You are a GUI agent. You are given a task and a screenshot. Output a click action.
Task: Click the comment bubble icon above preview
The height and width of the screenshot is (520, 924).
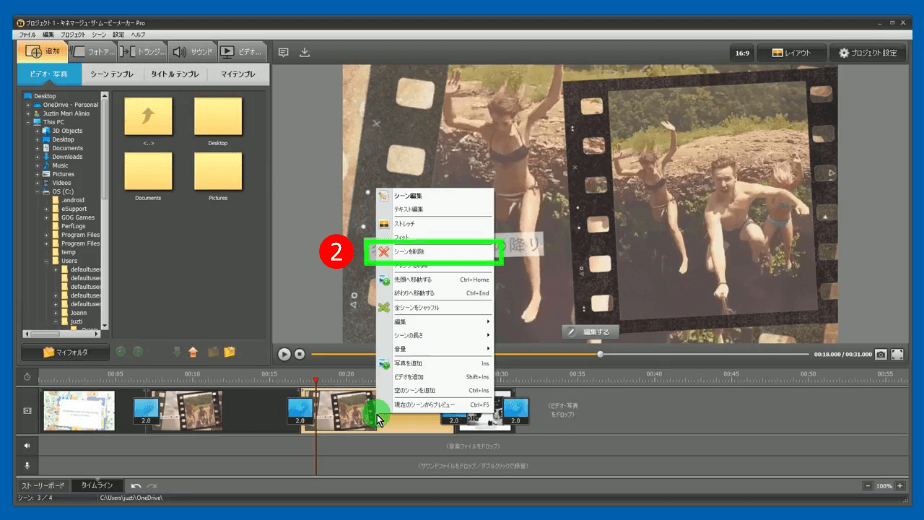tap(283, 52)
